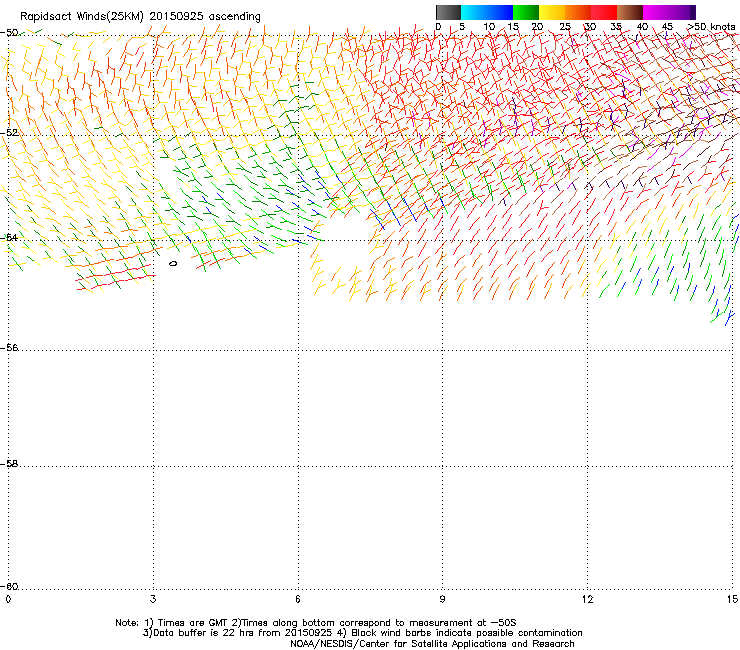Screen dimensions: 740x650
Task: Click the longitude label '0'
Action: point(8,599)
